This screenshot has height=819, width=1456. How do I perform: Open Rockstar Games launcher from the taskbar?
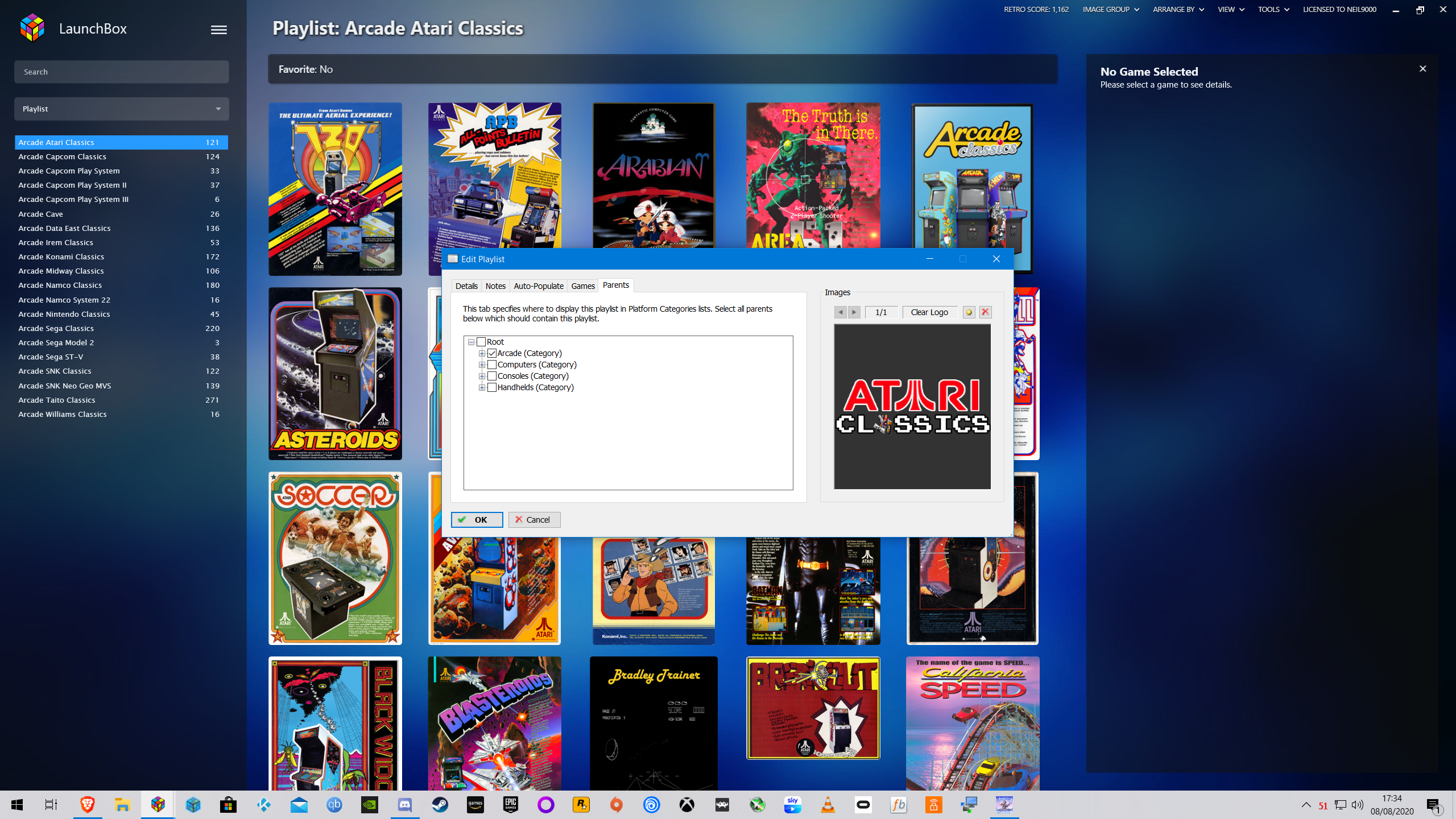pos(581,804)
